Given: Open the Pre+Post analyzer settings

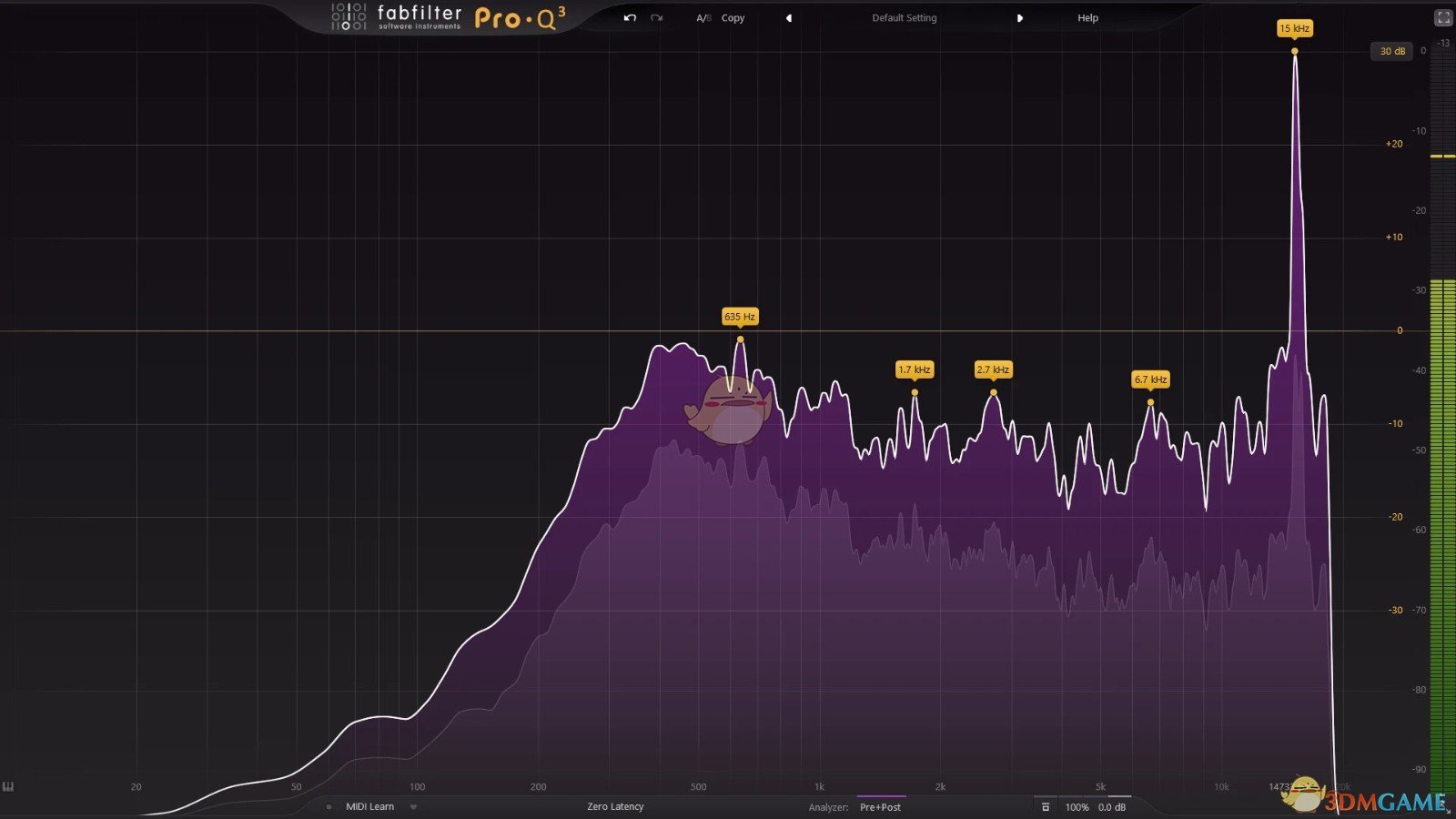Looking at the screenshot, I should (x=880, y=807).
